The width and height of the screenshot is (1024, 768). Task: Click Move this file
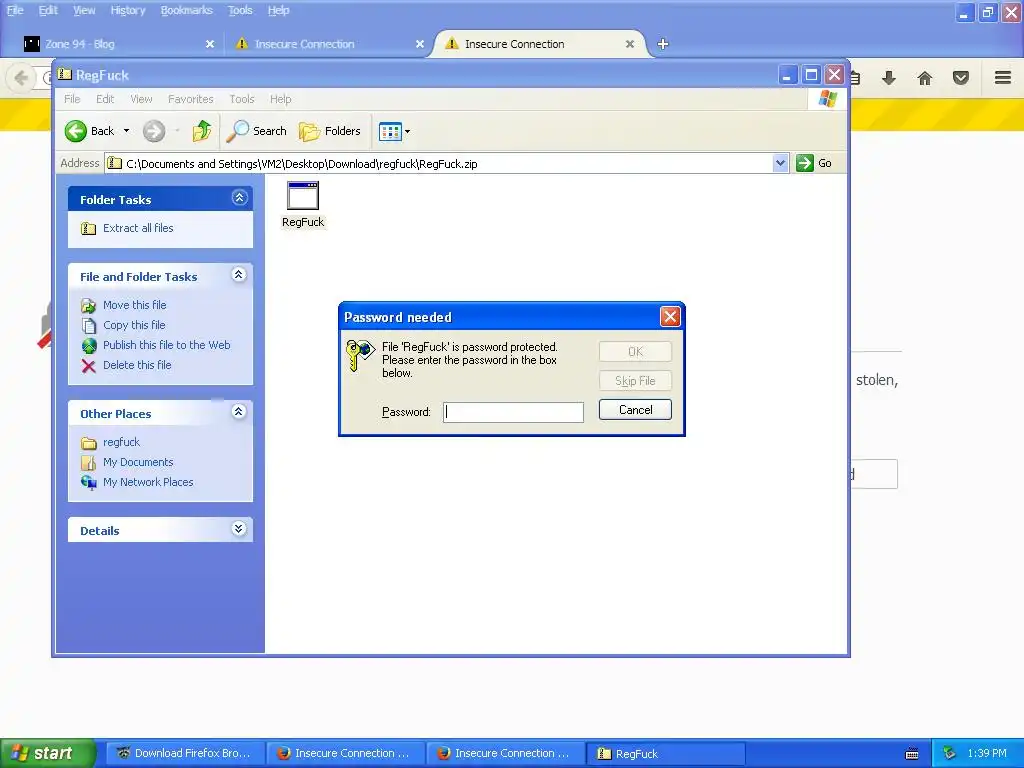(135, 305)
